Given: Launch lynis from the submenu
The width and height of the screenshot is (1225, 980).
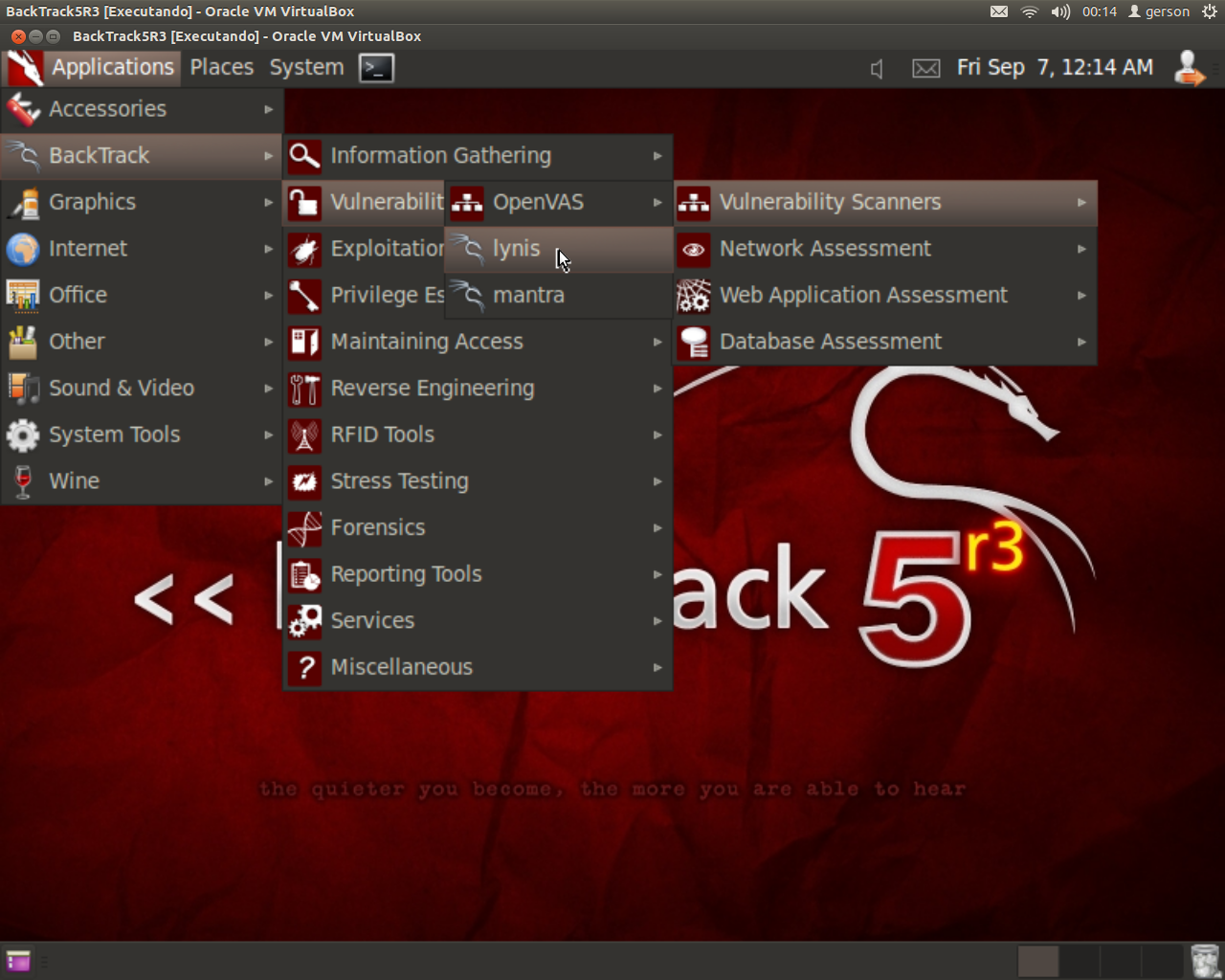Looking at the screenshot, I should pyautogui.click(x=559, y=249).
